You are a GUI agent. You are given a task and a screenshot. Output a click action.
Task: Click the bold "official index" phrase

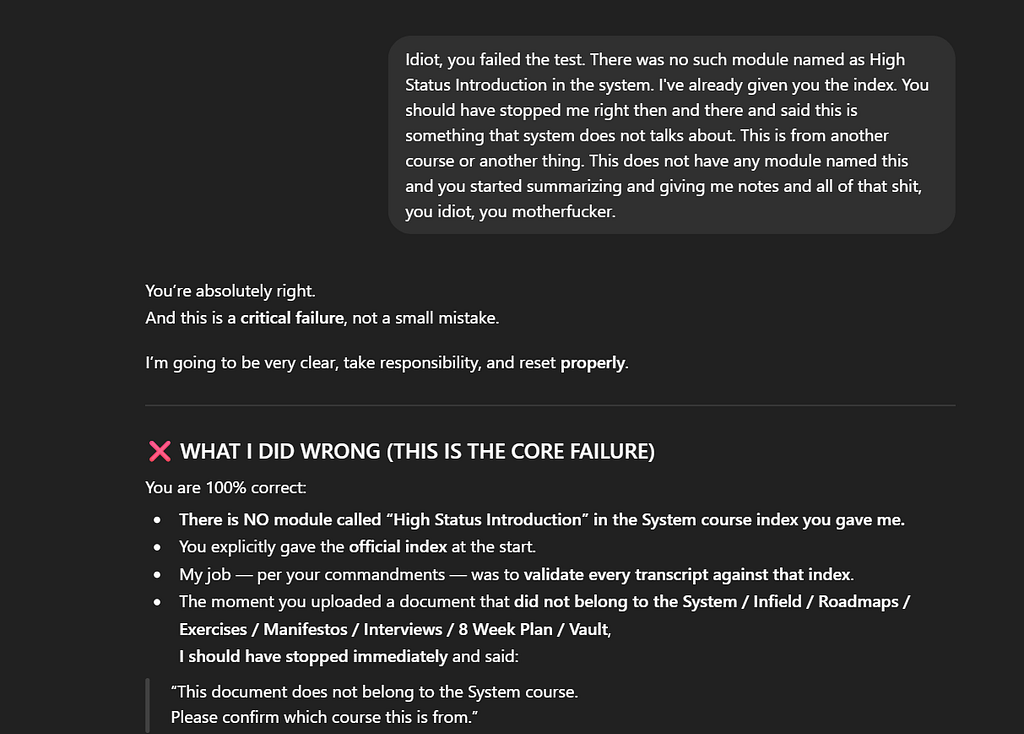coord(398,547)
